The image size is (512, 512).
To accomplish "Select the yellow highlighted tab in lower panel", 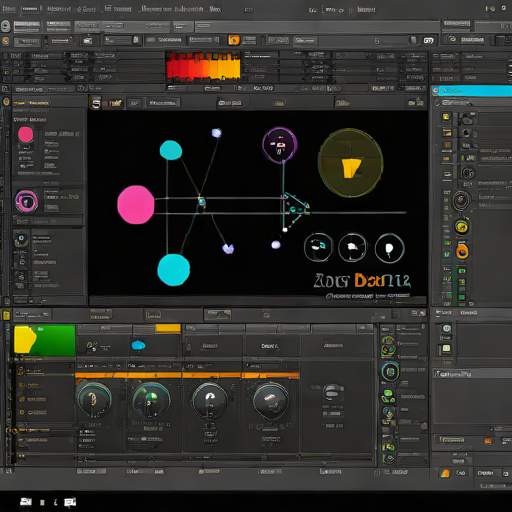I will coord(168,329).
